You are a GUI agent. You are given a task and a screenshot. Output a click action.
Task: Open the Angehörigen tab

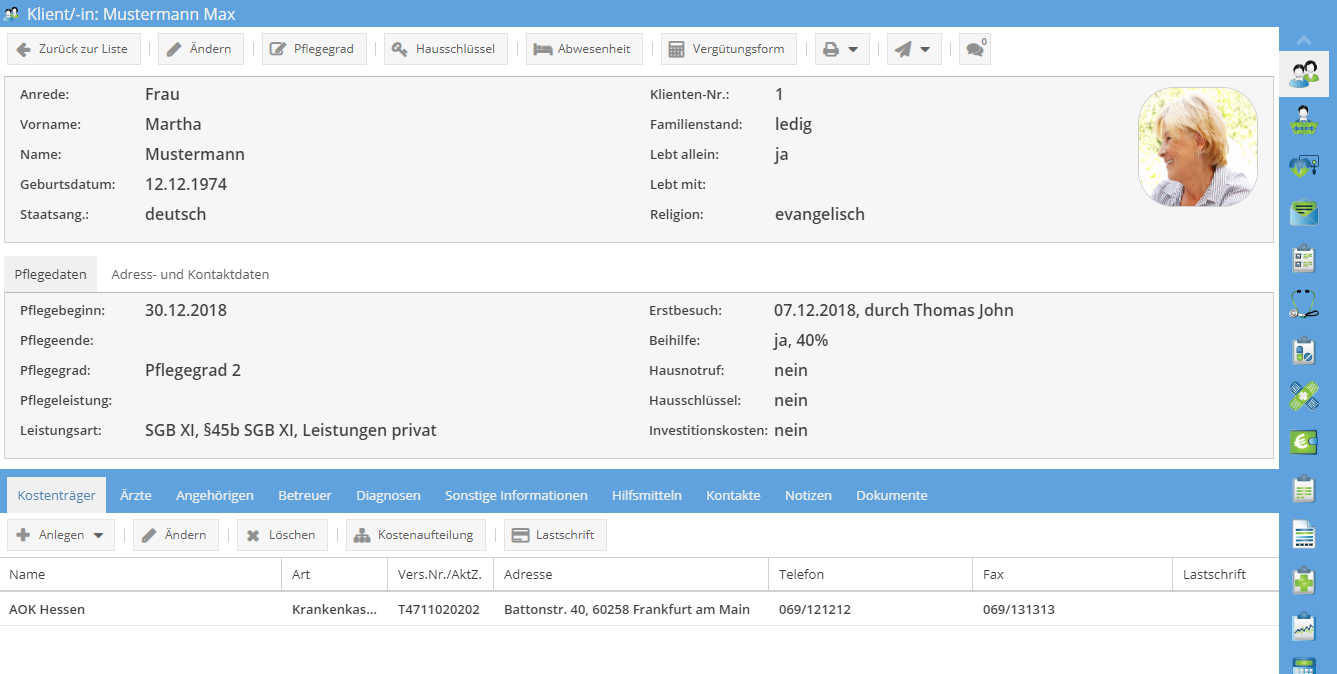[215, 495]
